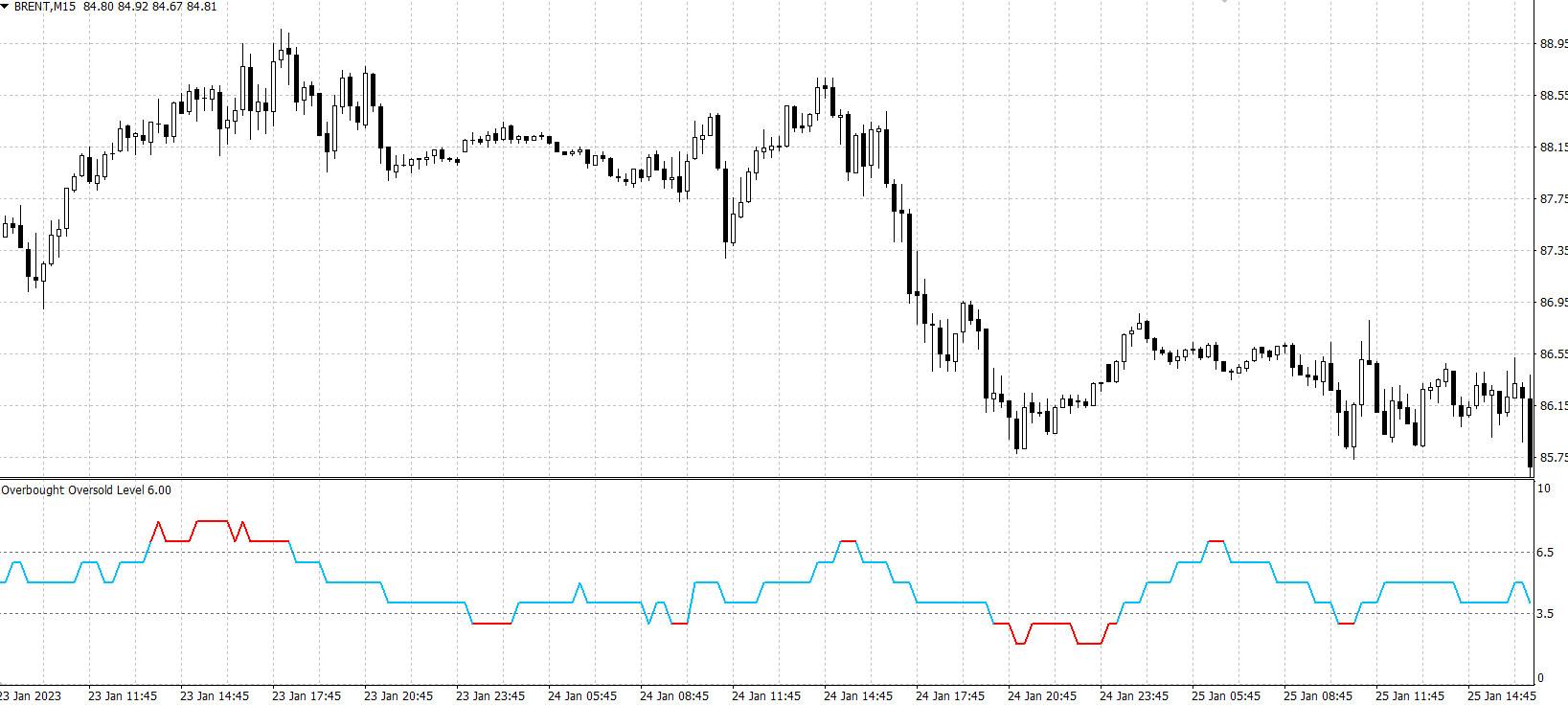Click the 25 Jan 14:45 time label
This screenshot has height=705, width=1568.
point(1502,696)
